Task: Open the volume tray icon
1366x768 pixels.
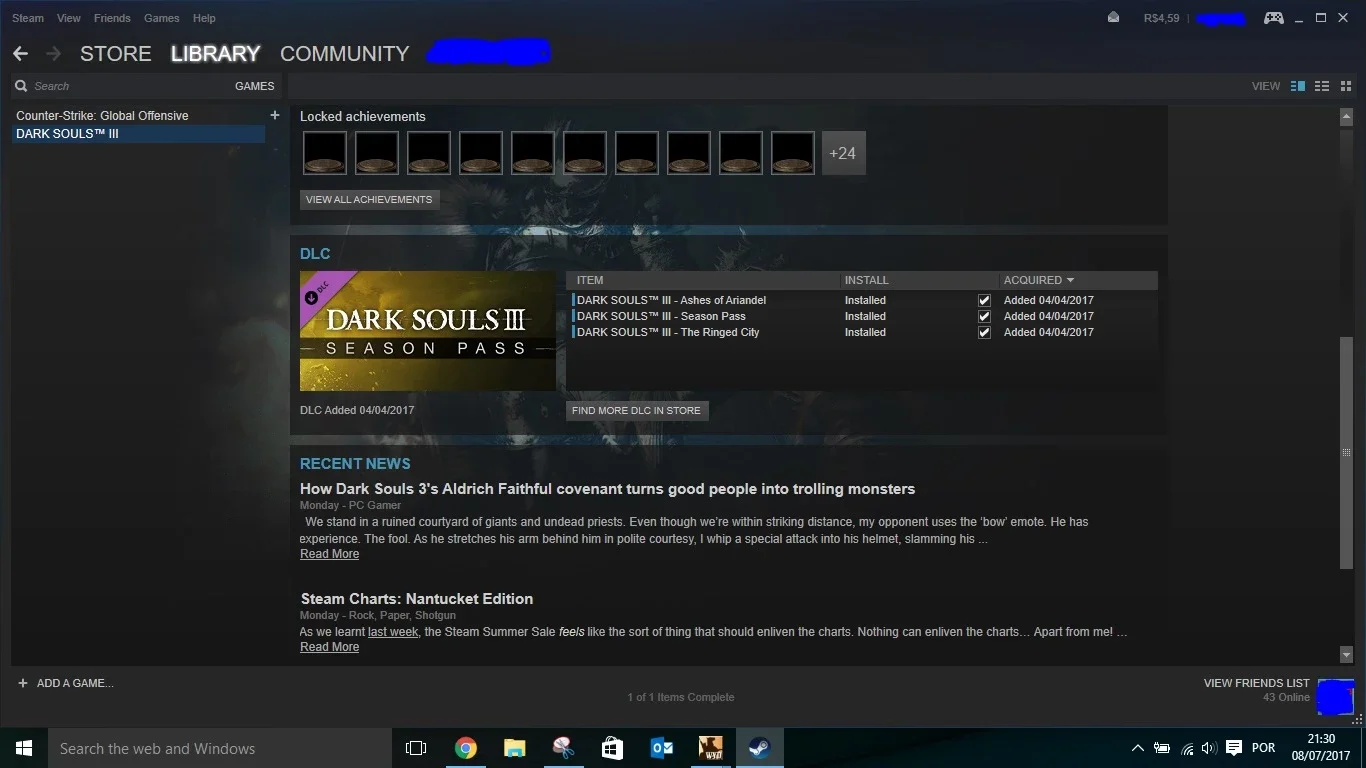Action: (1208, 748)
